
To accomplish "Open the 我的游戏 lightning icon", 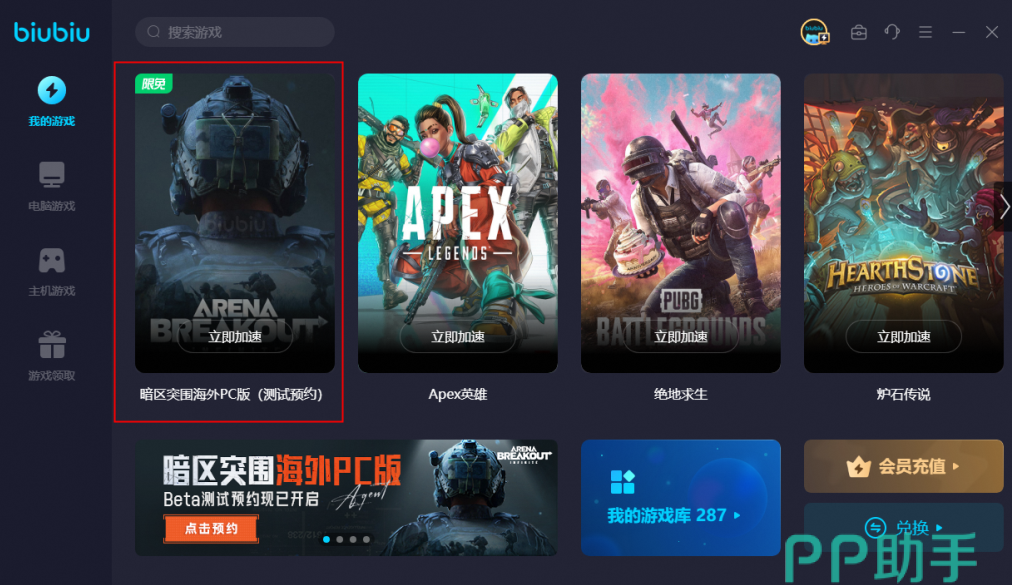I will 52,90.
